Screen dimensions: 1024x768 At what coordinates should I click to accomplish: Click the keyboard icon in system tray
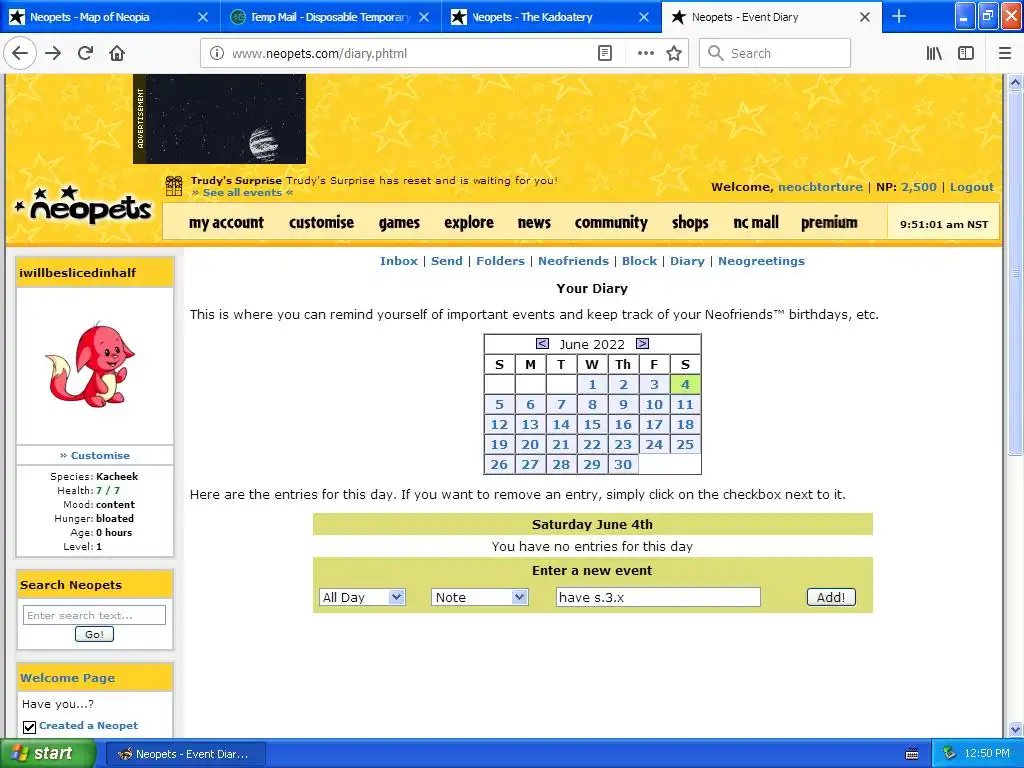(912, 754)
